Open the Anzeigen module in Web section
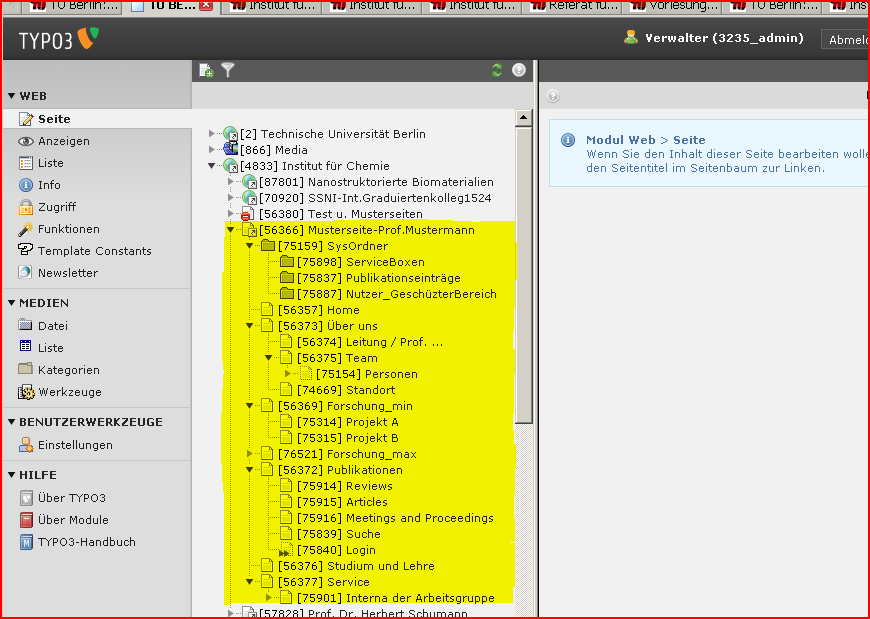 tap(63, 141)
